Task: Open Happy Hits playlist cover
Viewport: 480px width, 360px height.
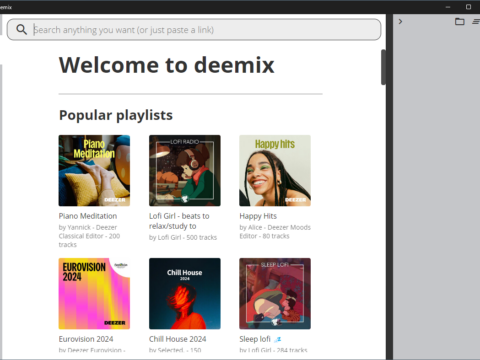Action: (275, 171)
